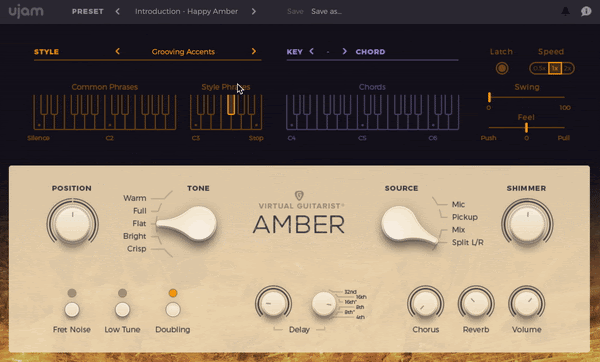Click the Chorus knob
This screenshot has height=362, width=600.
tap(426, 303)
